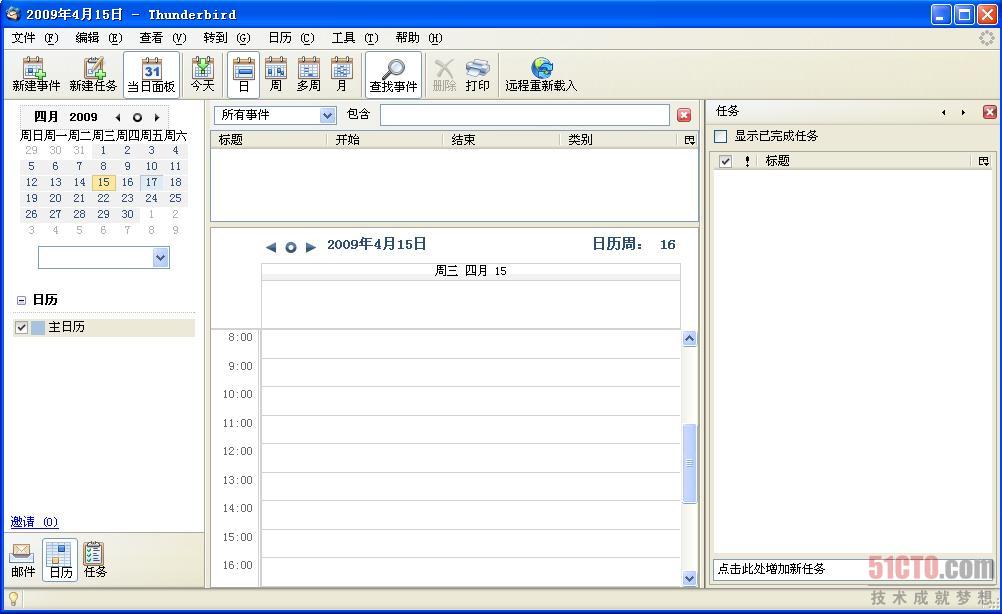
Task: Close the Tasks (任务) pane
Action: tap(989, 112)
